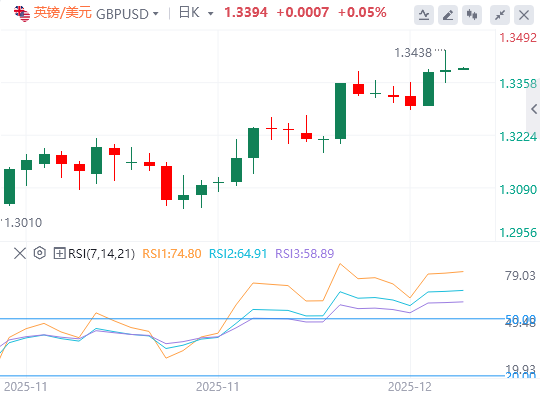
Task: Toggle the RSI1:74.80 orange line label
Action: tap(172, 254)
